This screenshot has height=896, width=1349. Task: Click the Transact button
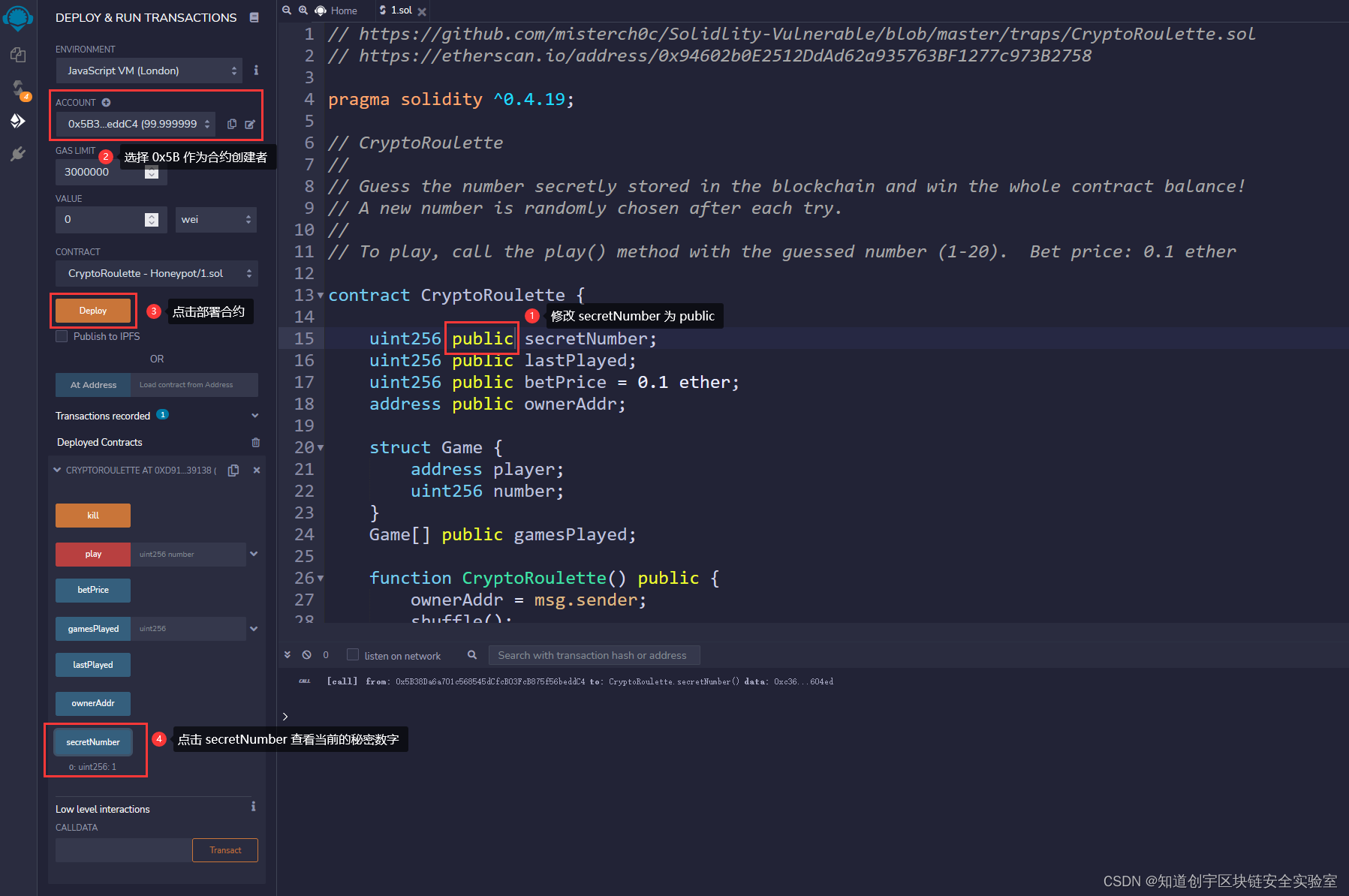tap(225, 850)
